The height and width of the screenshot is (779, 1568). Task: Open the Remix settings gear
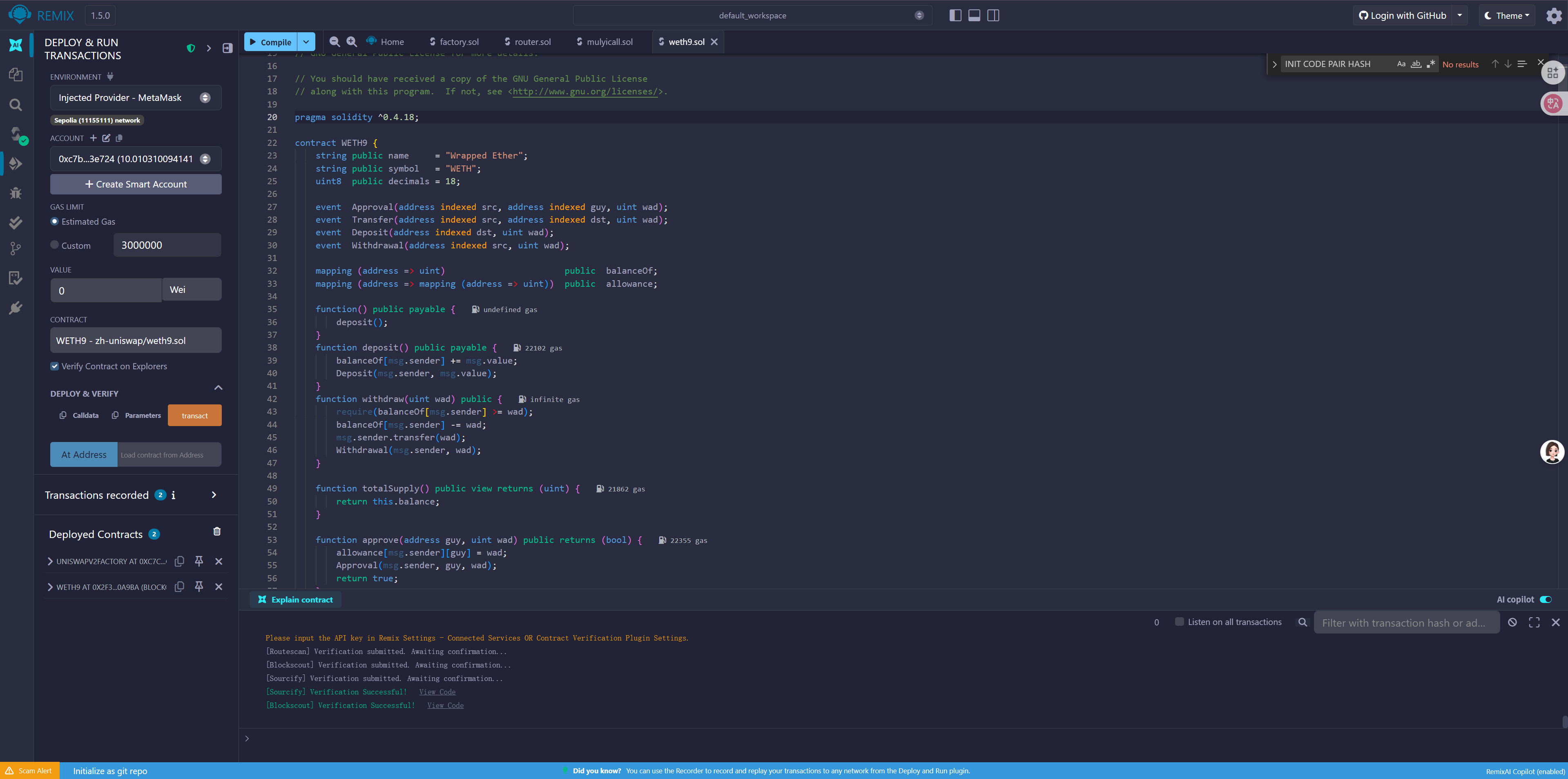[1553, 16]
